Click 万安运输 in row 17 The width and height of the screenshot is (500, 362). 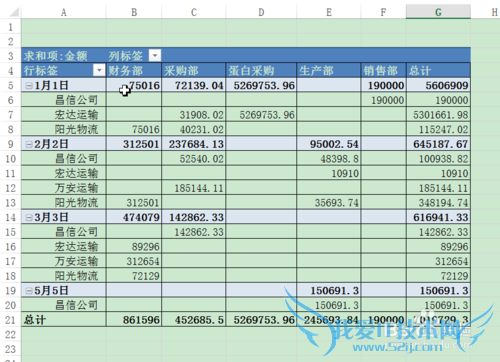point(64,261)
